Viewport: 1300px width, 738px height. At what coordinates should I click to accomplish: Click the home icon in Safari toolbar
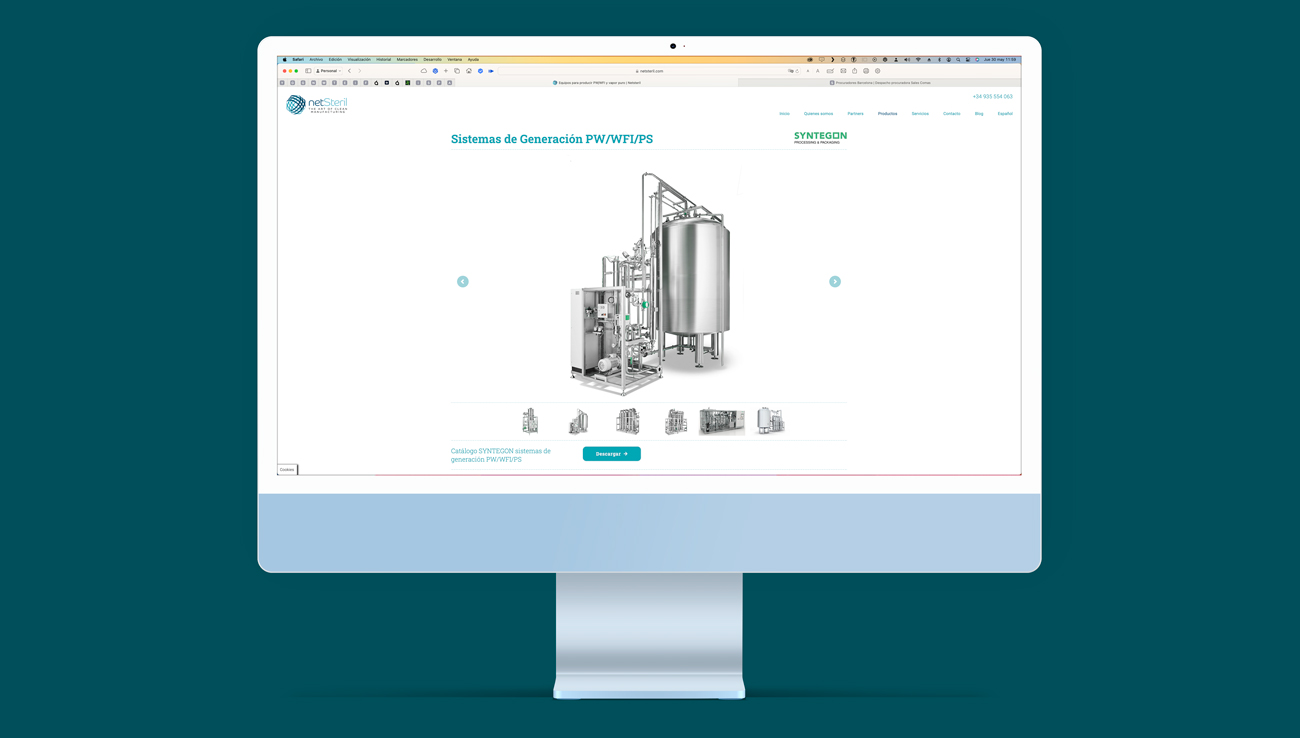coord(469,71)
